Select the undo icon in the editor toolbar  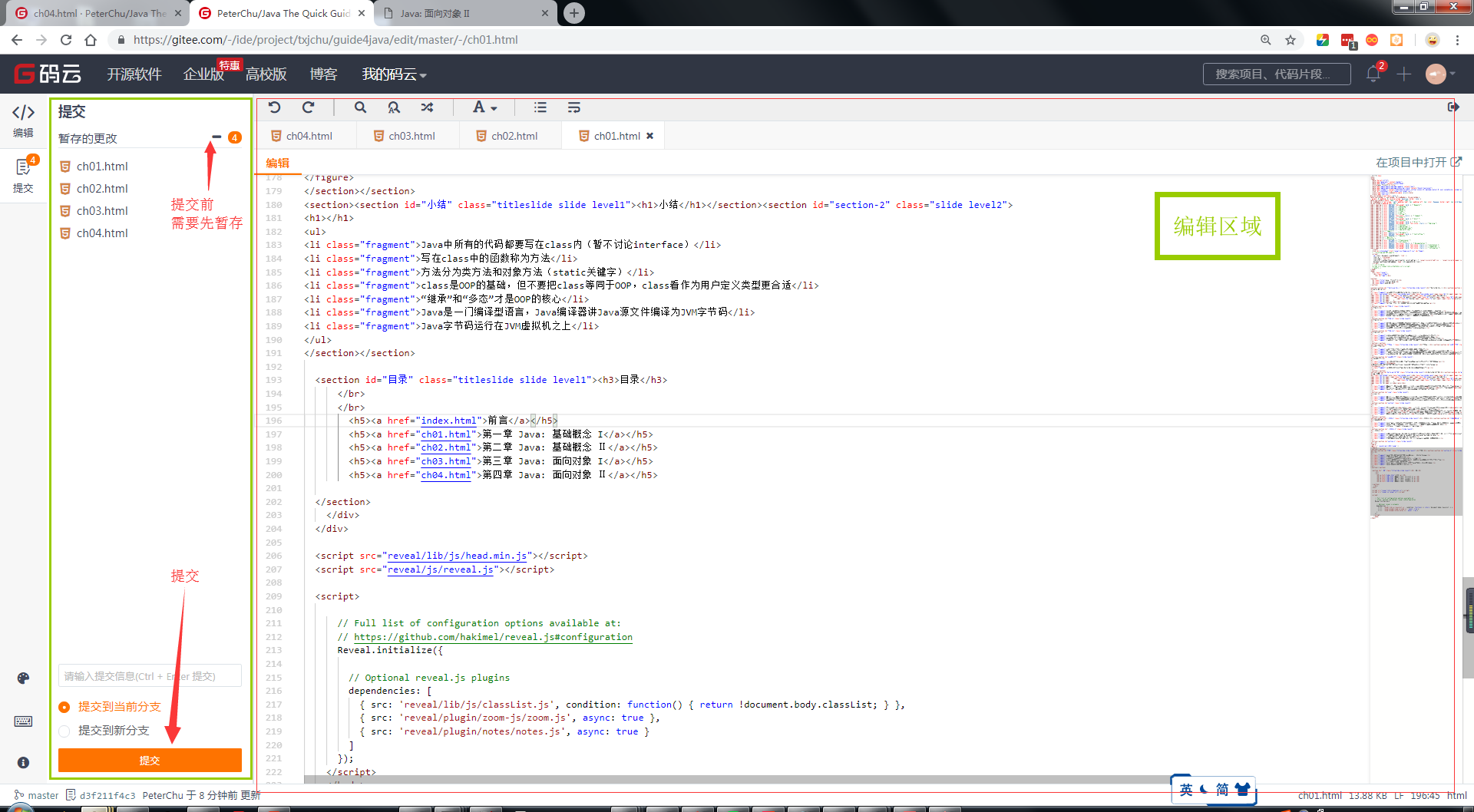click(x=275, y=107)
